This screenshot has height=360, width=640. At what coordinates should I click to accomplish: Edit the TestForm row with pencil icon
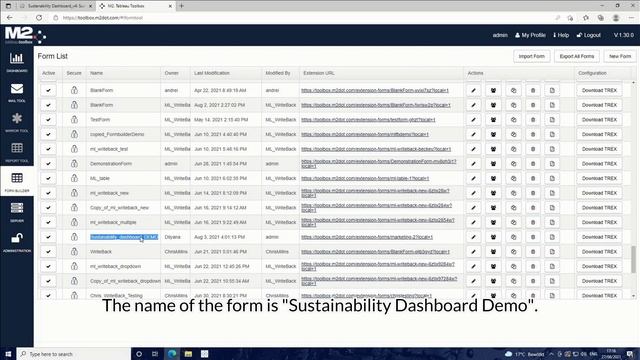pos(473,120)
